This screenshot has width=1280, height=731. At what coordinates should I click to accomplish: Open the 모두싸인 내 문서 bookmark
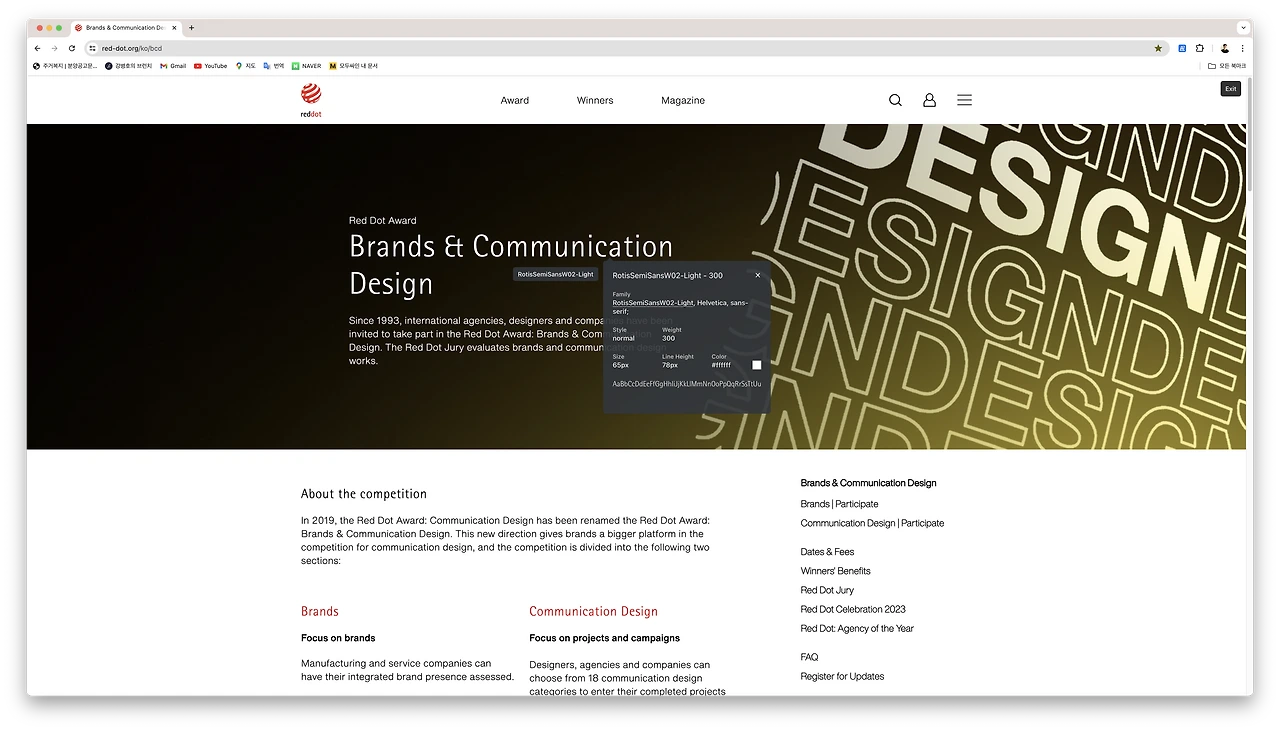(x=354, y=66)
